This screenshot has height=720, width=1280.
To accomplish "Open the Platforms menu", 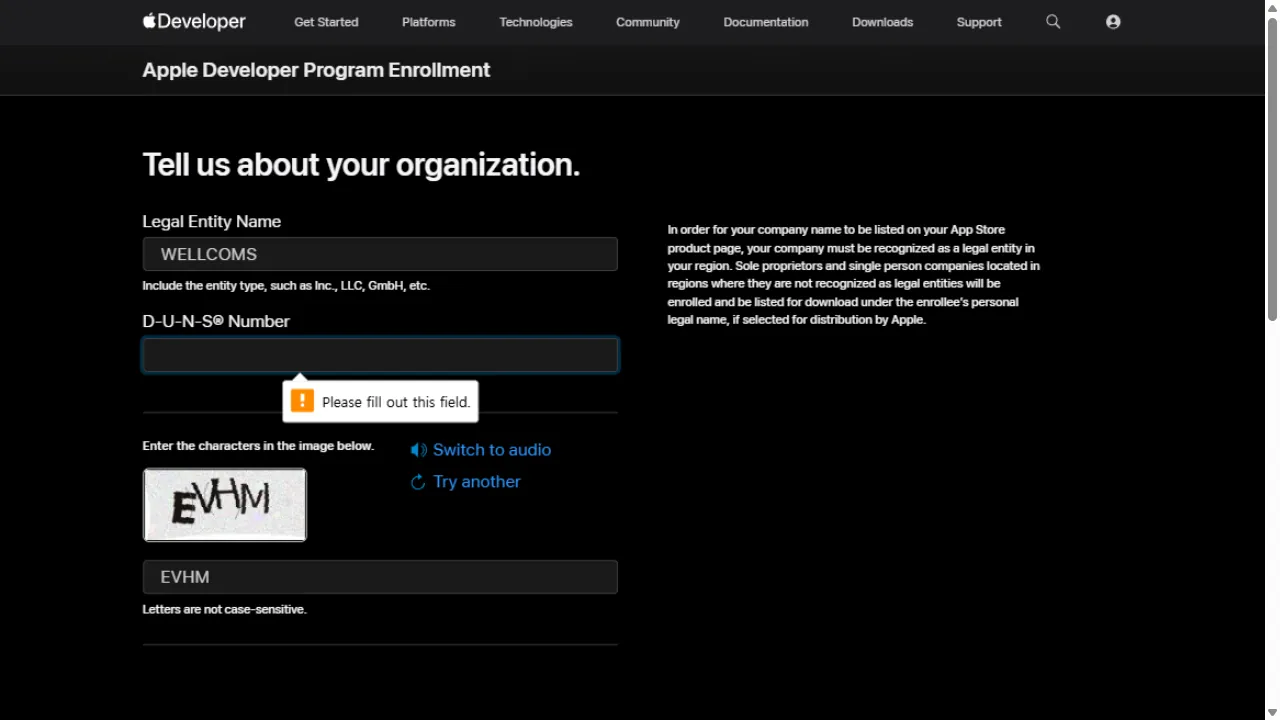I will coord(429,22).
